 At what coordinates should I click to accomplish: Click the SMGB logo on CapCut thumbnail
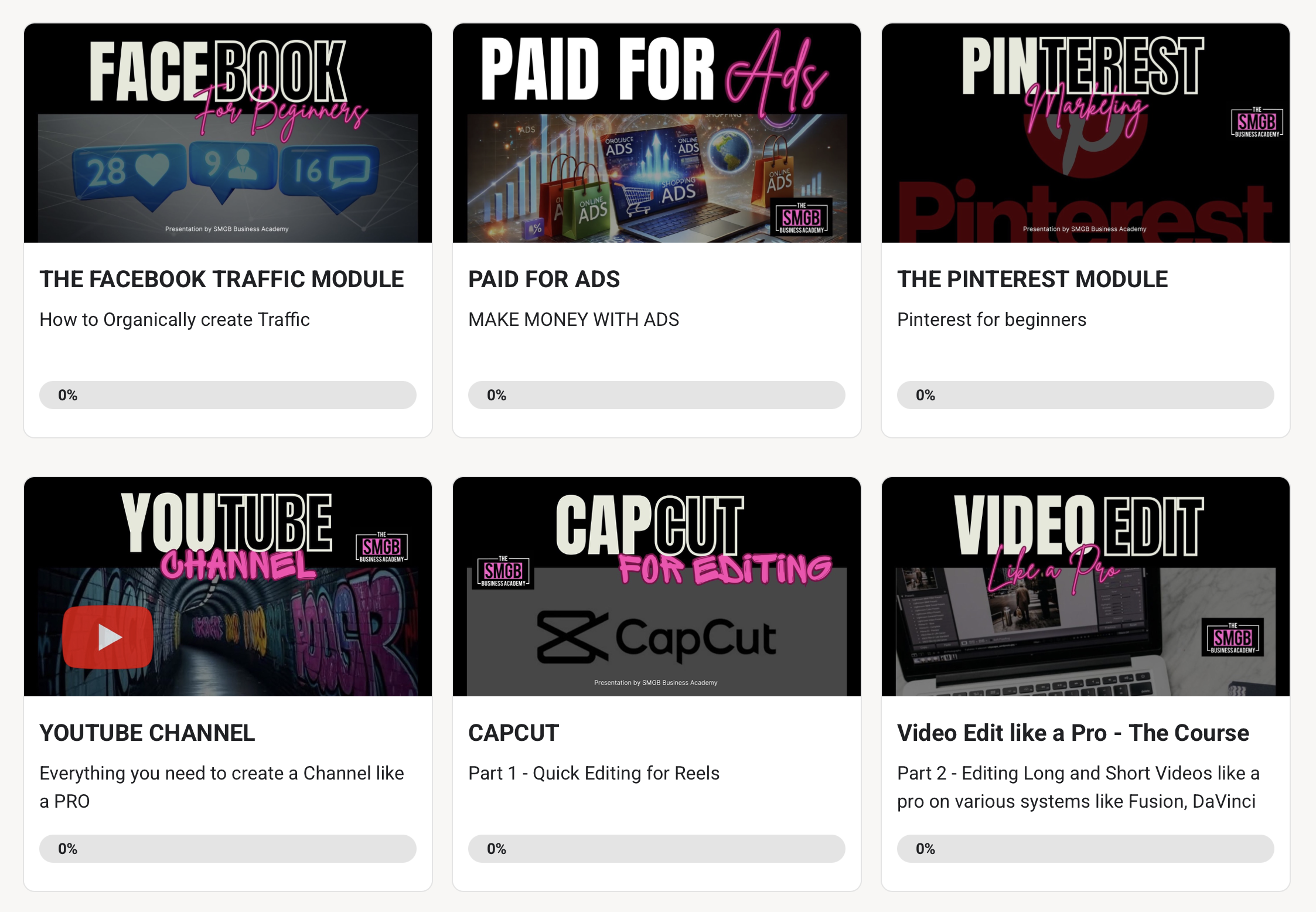tap(503, 571)
